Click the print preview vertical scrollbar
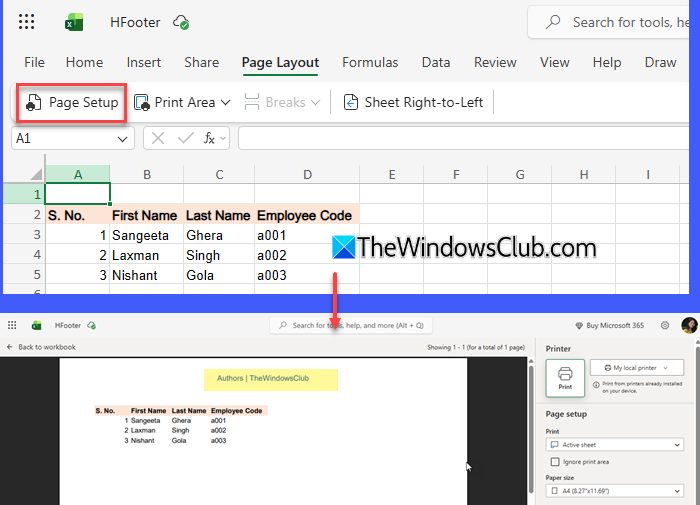Image resolution: width=700 pixels, height=505 pixels. point(531,431)
